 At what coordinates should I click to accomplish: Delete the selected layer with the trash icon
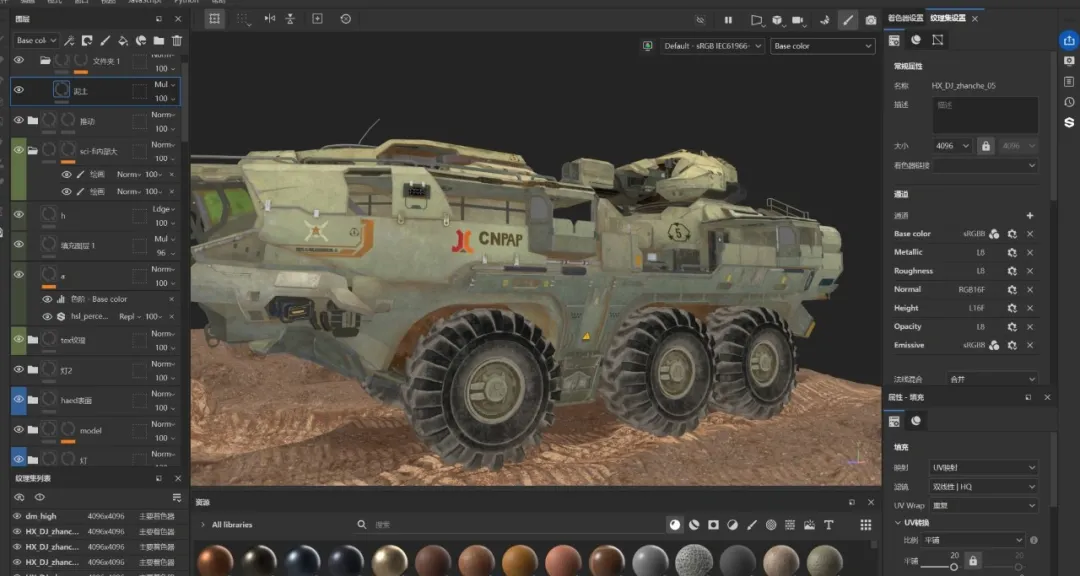177,41
